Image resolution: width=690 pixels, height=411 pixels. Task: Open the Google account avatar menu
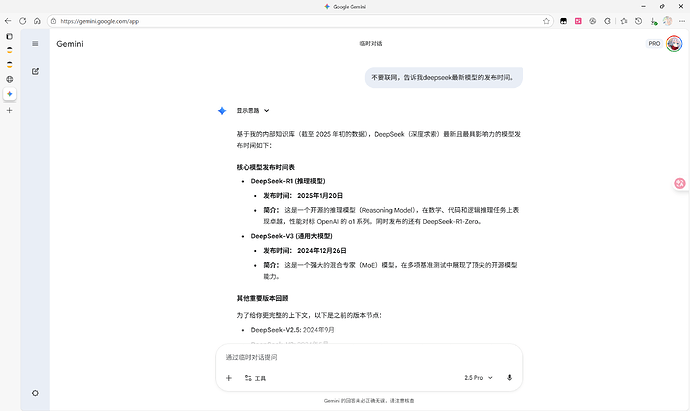[x=674, y=44]
